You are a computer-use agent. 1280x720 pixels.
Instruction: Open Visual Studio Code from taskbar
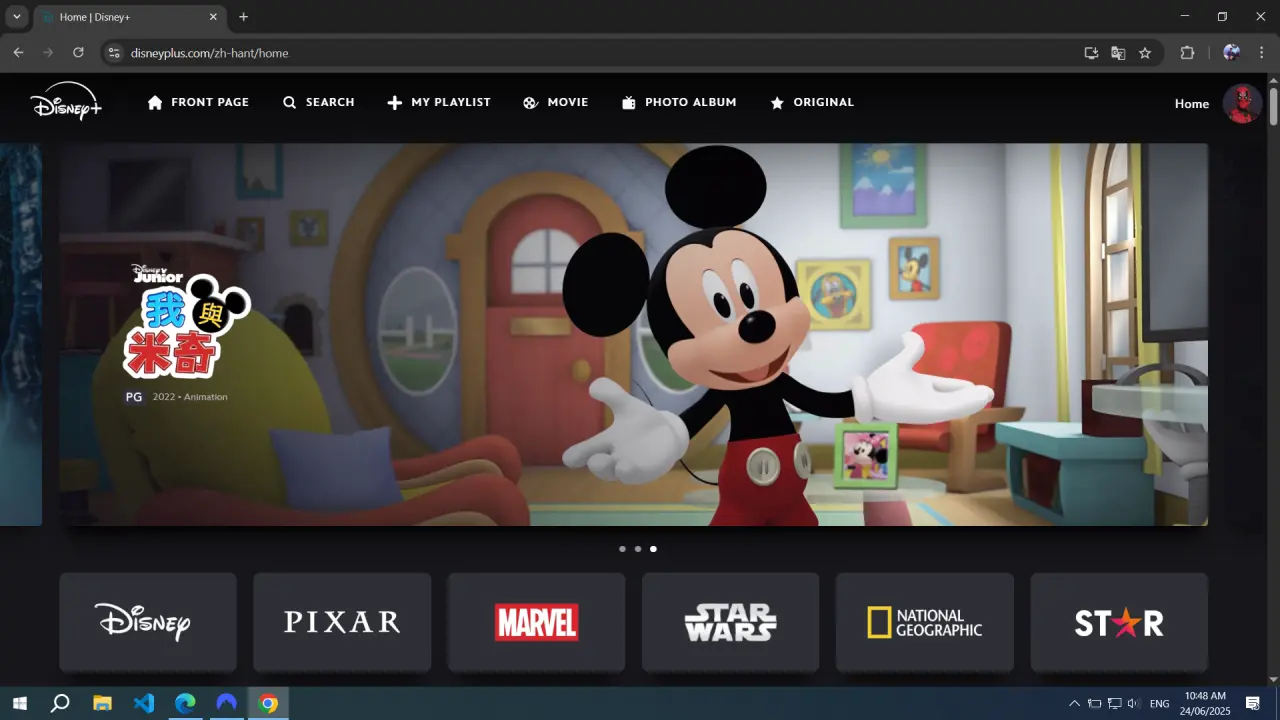click(144, 703)
